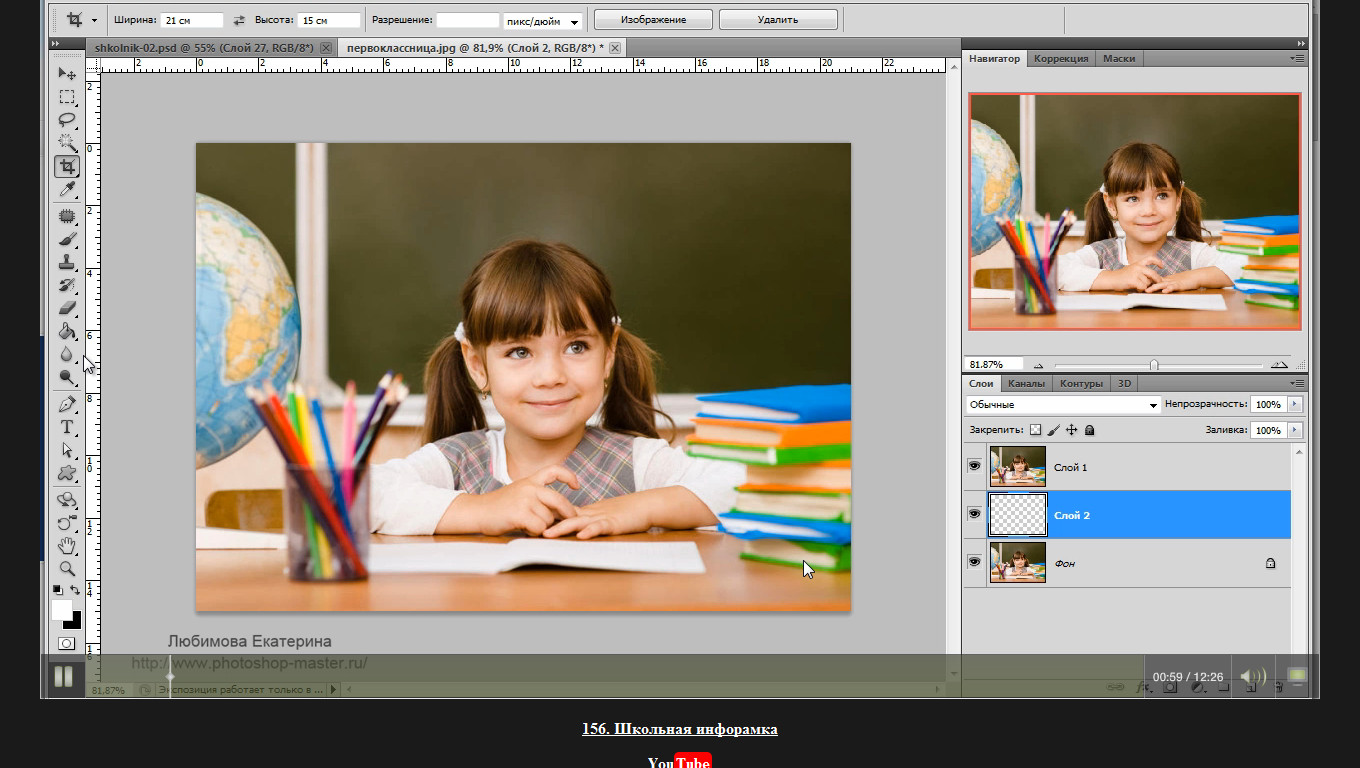Hide the Слой 1 layer
Viewport: 1360px width, 768px height.
[974, 467]
